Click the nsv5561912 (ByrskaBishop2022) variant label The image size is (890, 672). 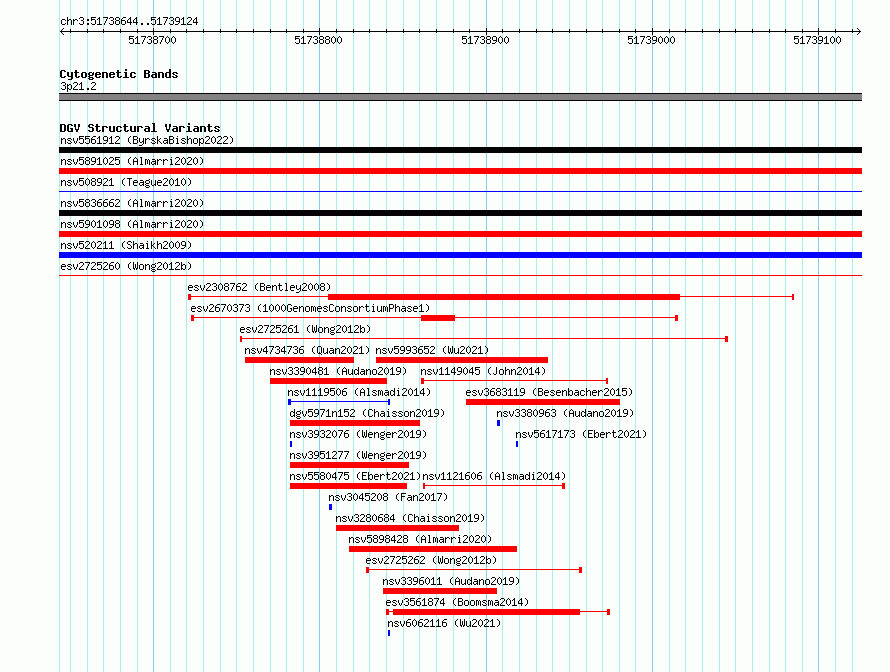(x=147, y=140)
